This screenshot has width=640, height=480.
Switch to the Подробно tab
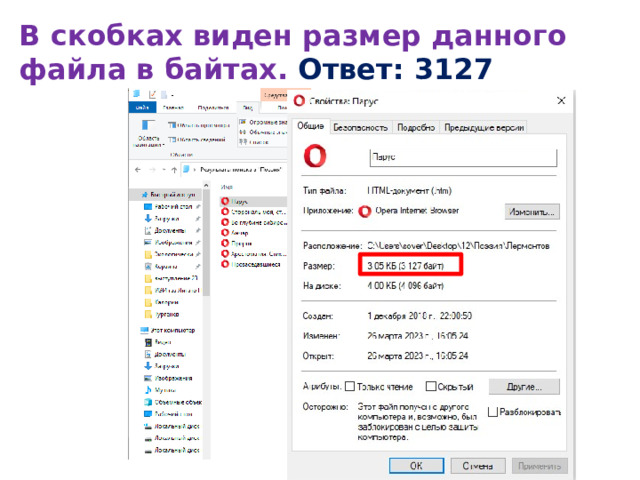(x=416, y=127)
